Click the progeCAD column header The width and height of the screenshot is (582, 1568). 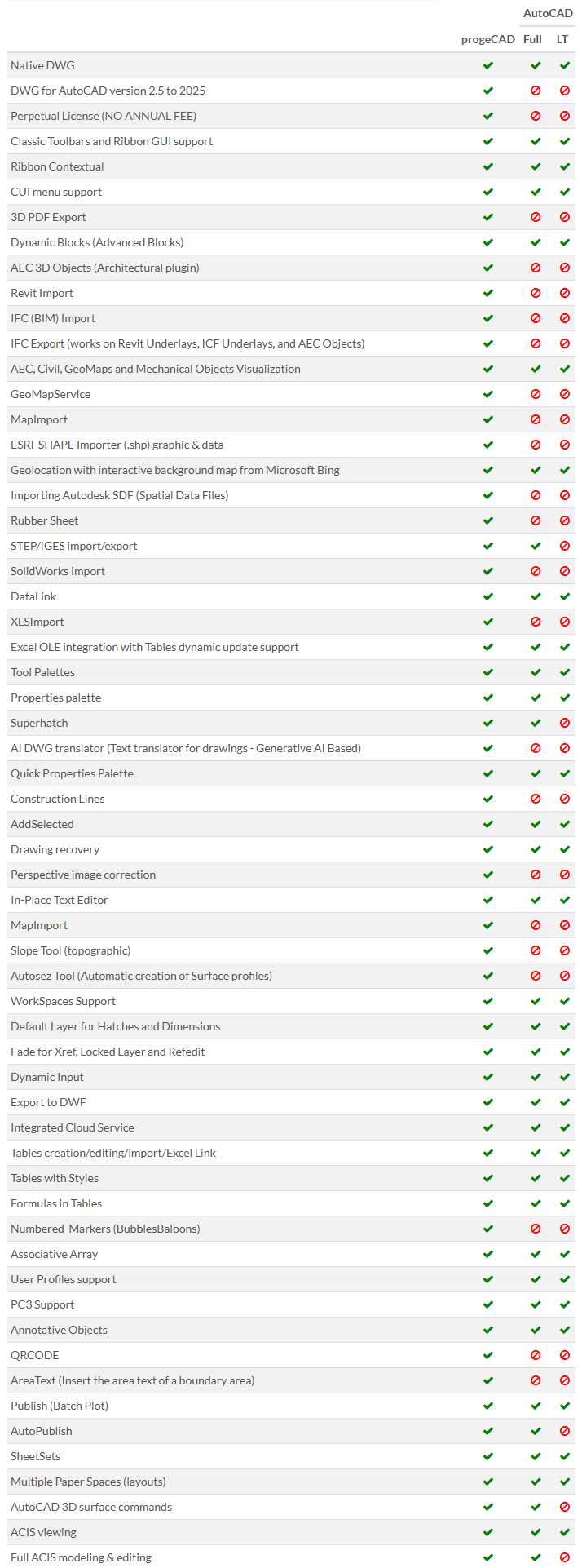[487, 39]
